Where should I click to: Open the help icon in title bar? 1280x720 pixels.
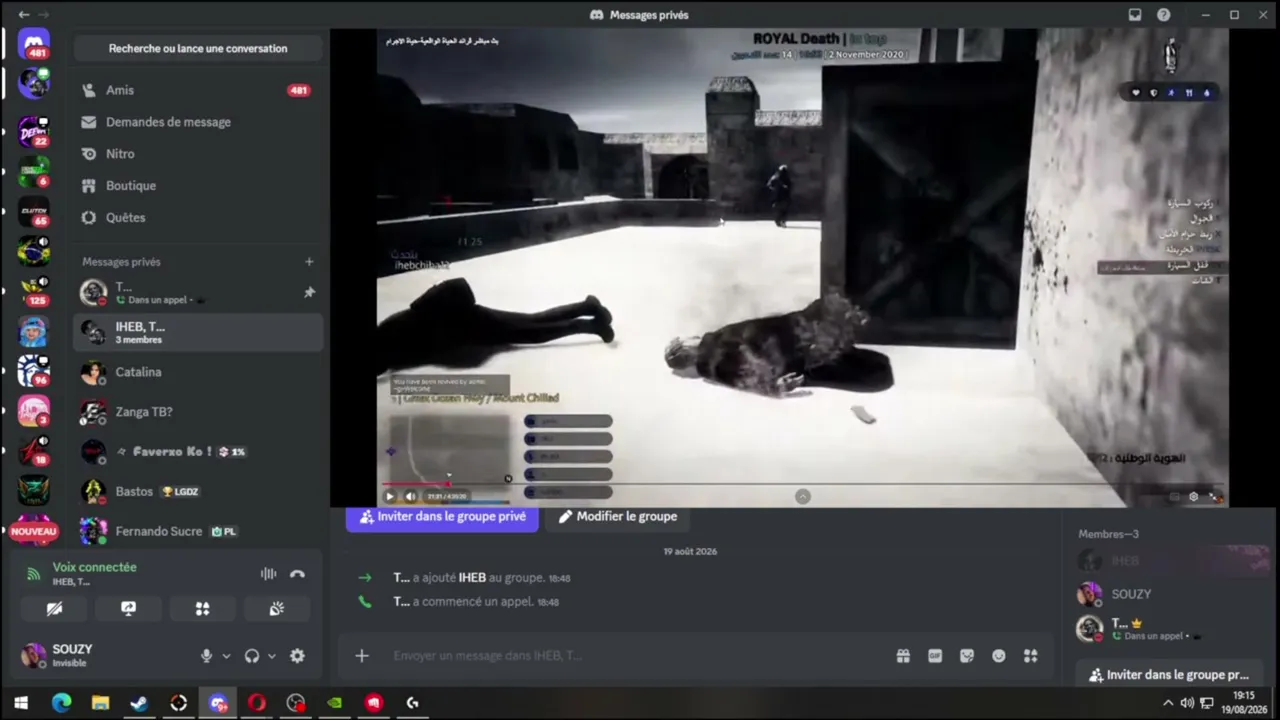(1164, 15)
